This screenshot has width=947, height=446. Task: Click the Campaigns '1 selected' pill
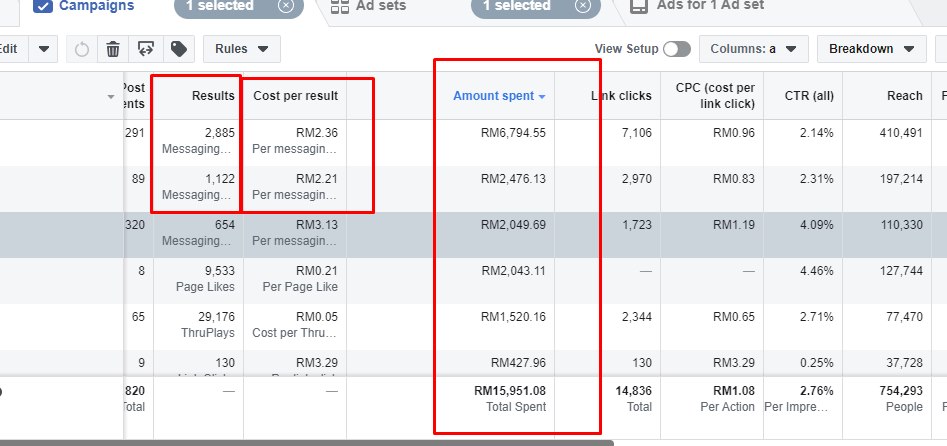point(239,6)
